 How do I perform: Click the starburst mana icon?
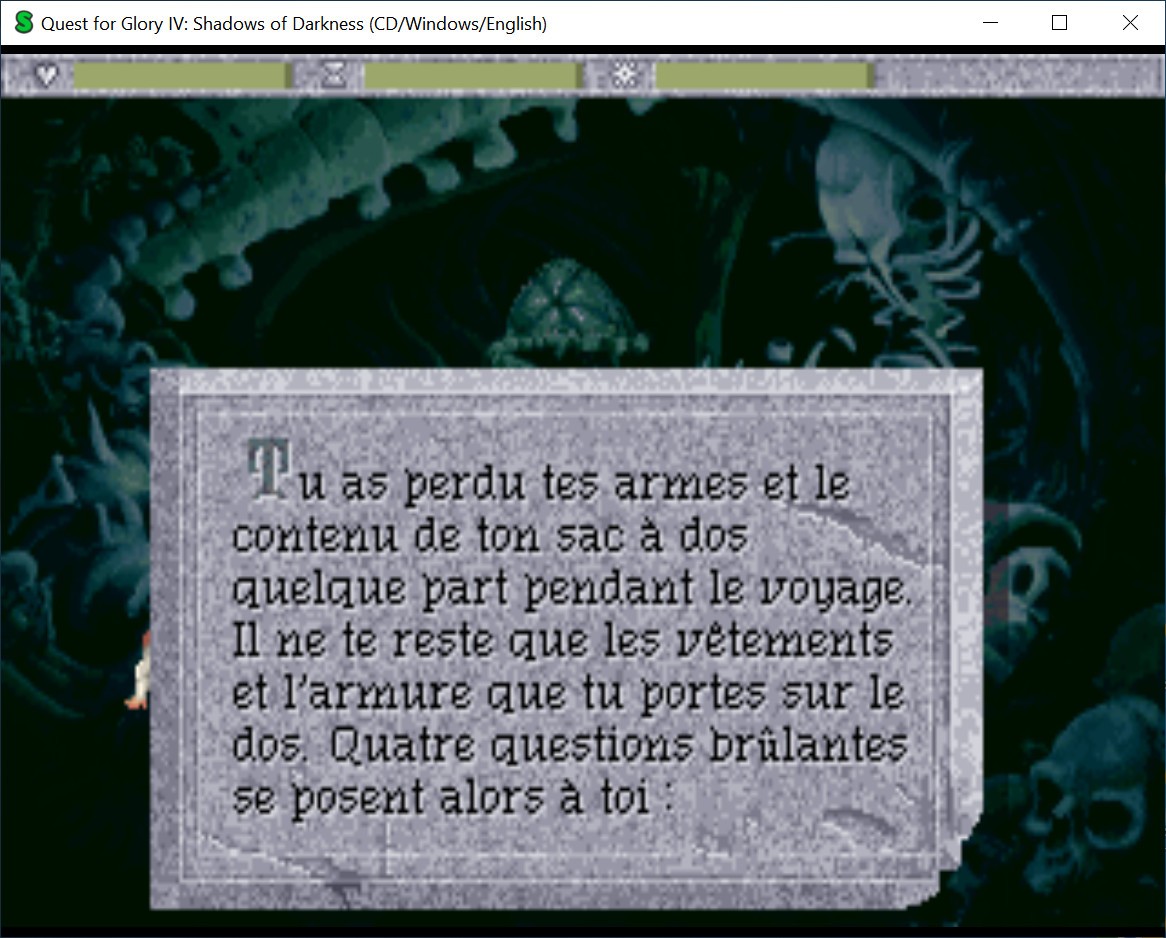click(625, 75)
